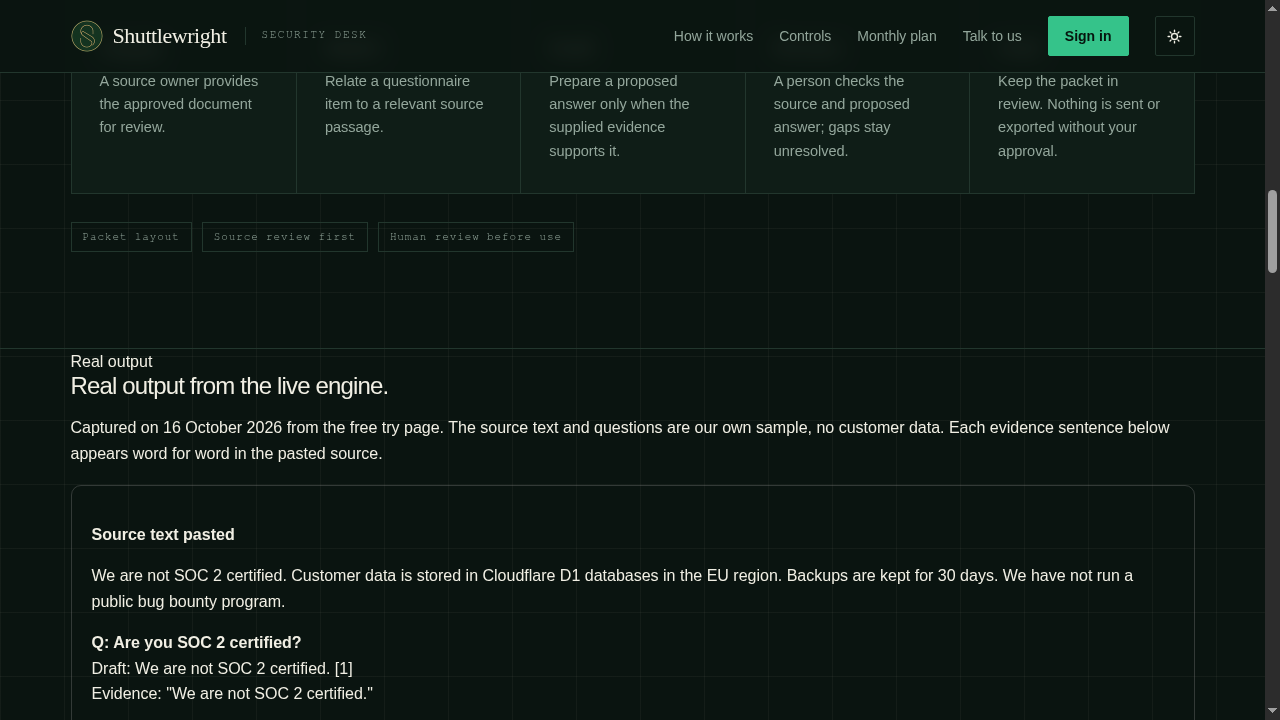
Task: Select the Packet layout tag
Action: [x=131, y=237]
